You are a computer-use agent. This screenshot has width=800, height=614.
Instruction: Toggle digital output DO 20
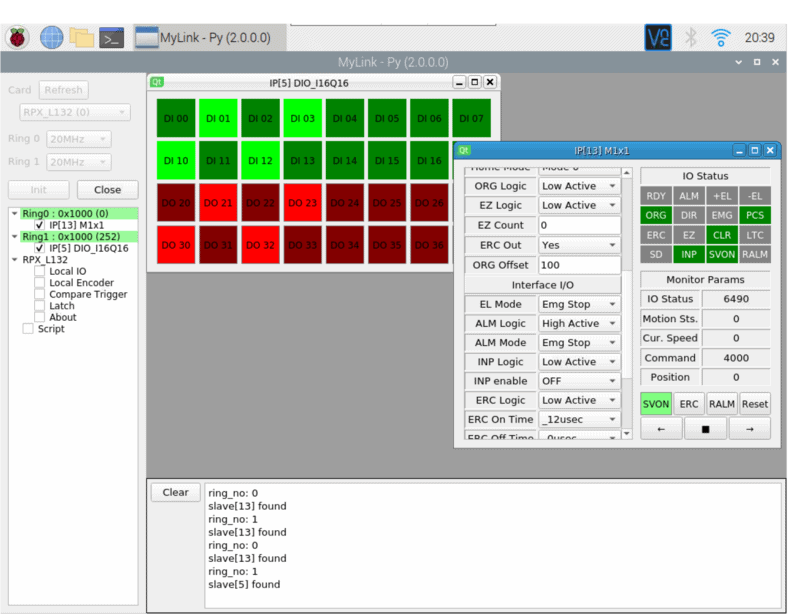click(x=176, y=203)
